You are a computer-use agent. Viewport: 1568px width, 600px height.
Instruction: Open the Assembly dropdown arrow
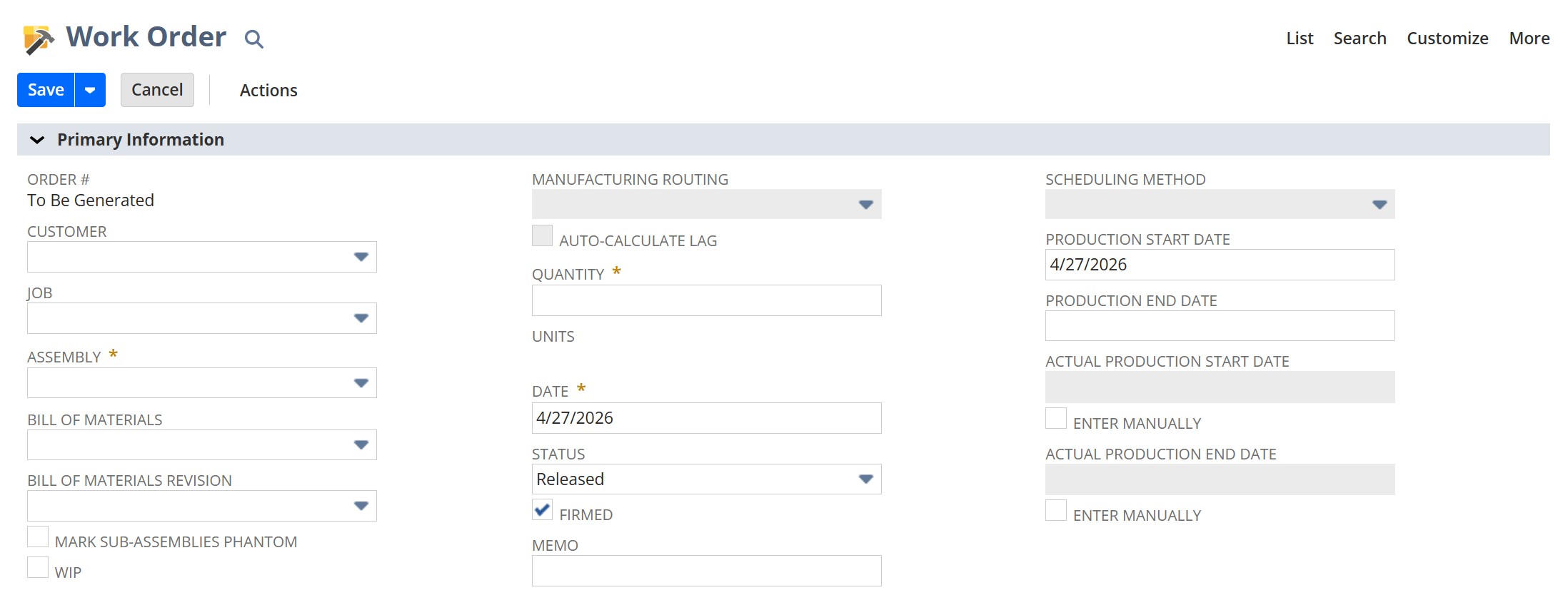(361, 382)
